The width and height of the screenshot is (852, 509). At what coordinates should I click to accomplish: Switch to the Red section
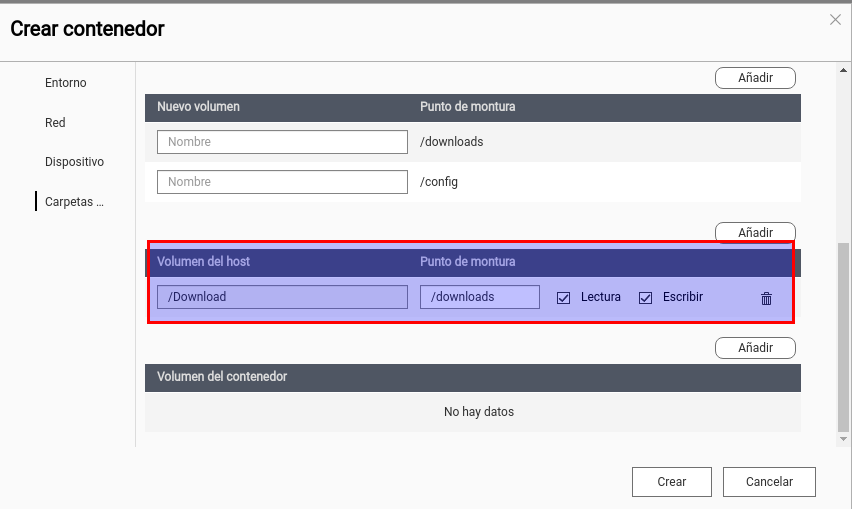pyautogui.click(x=55, y=123)
